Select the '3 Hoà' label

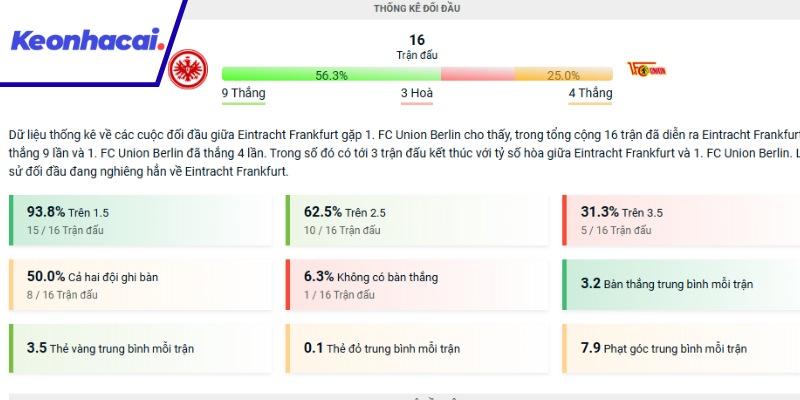[417, 94]
